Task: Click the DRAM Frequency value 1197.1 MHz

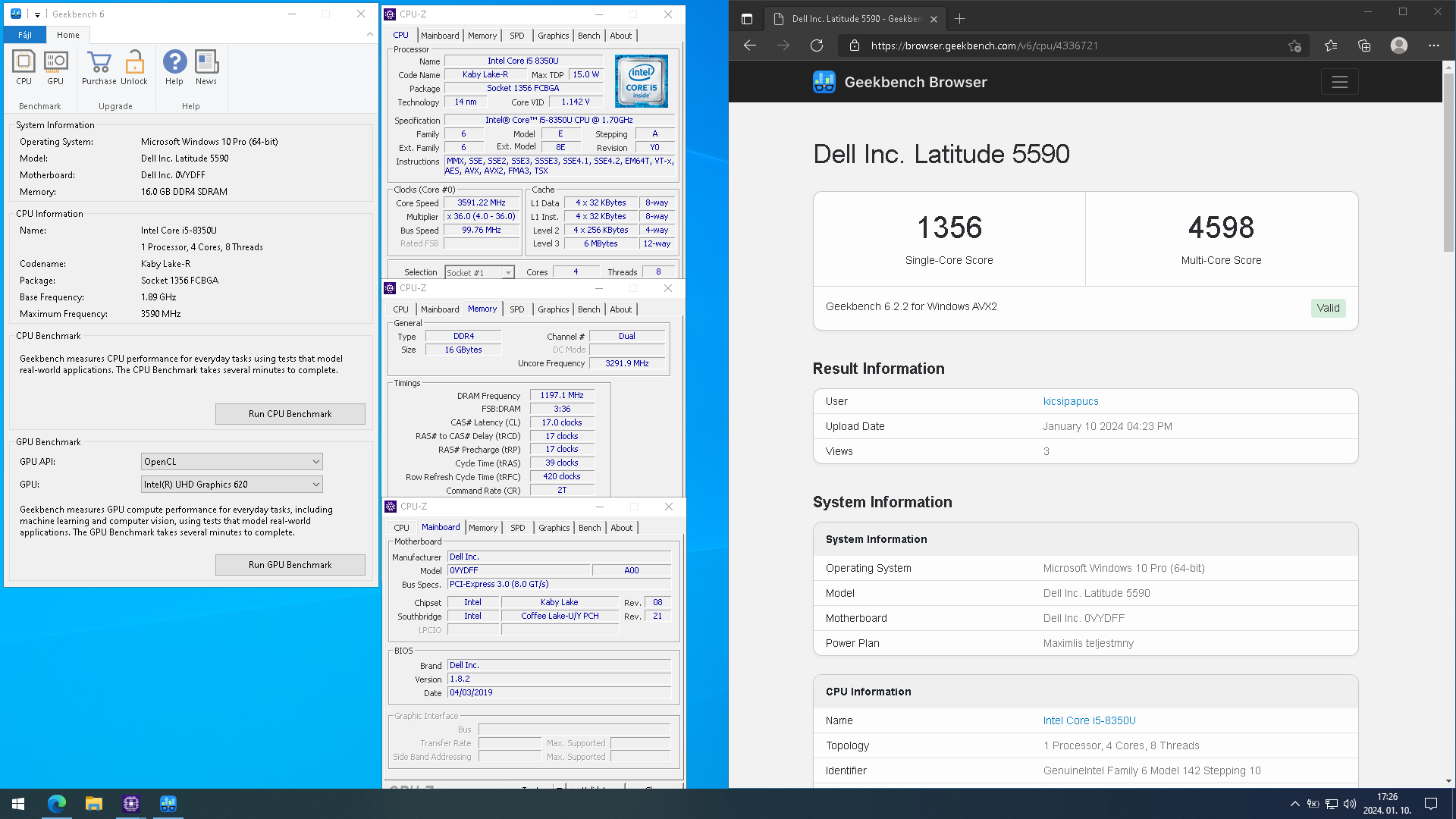Action: (562, 396)
